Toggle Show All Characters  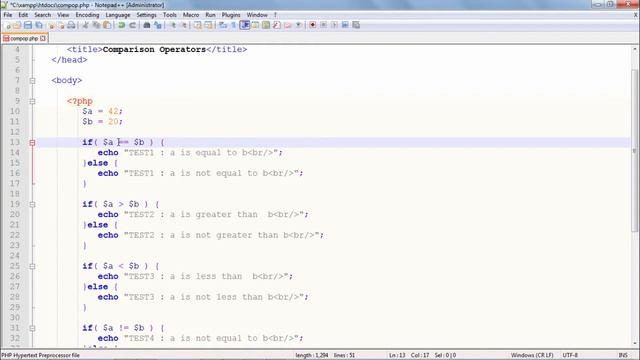(233, 25)
